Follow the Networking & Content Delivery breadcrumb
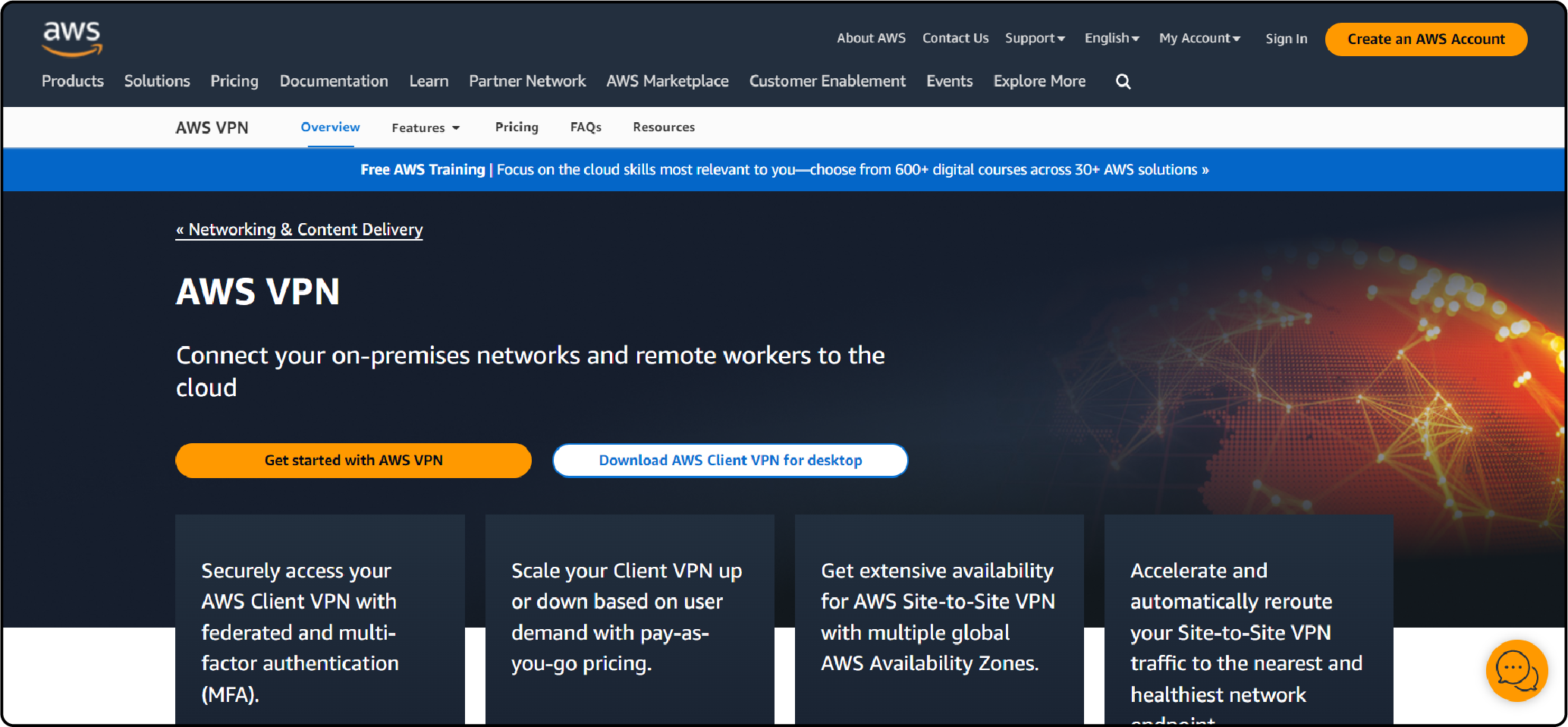This screenshot has width=1568, height=727. [299, 229]
